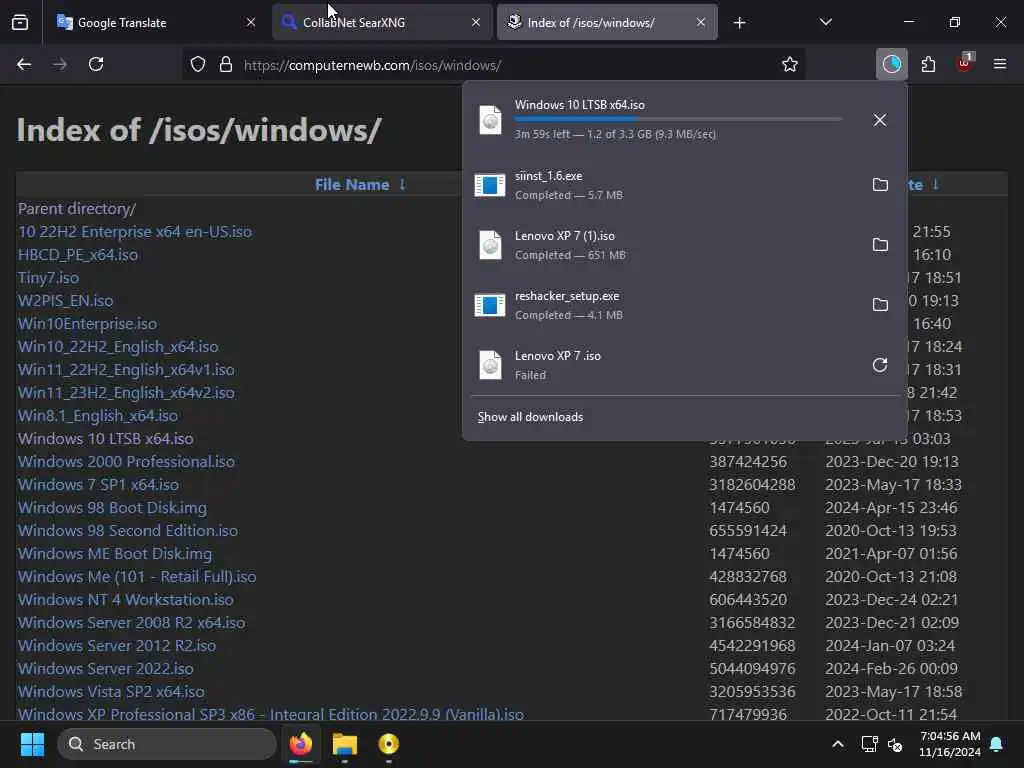Click Windows Vista SP2 x64.iso link

[111, 691]
